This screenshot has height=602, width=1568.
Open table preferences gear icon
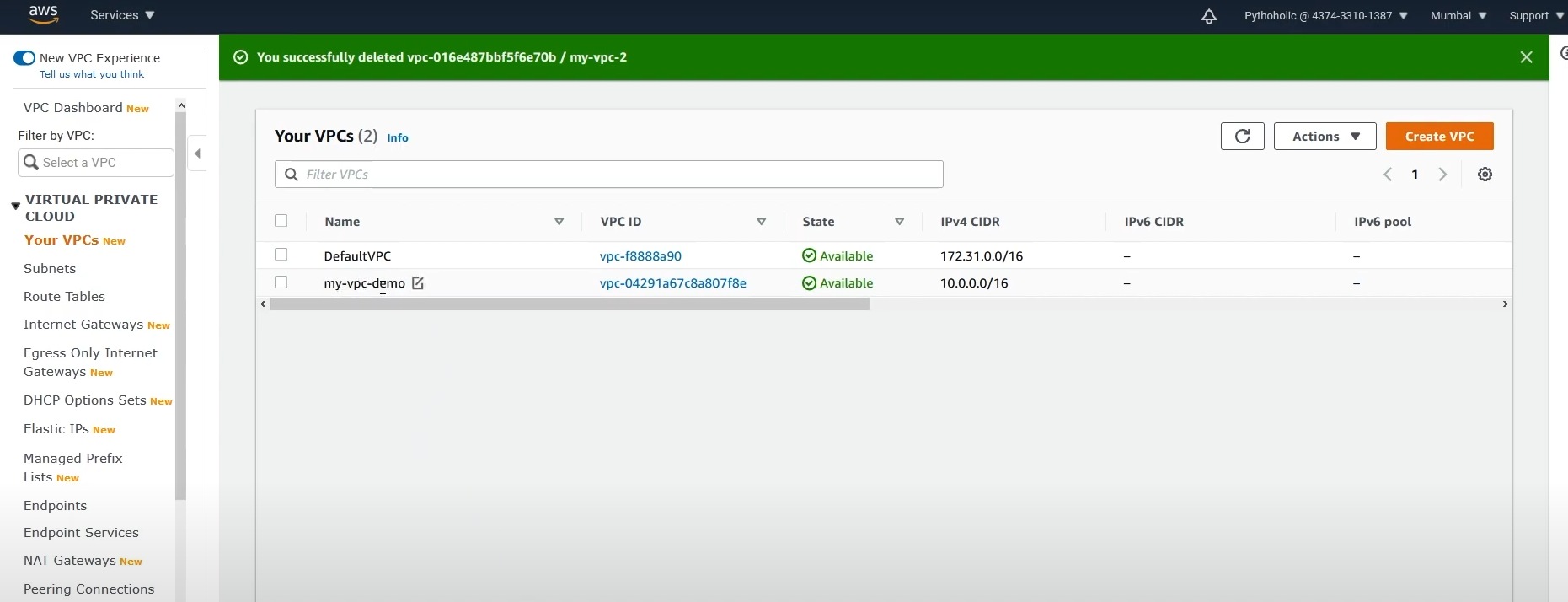pos(1485,175)
